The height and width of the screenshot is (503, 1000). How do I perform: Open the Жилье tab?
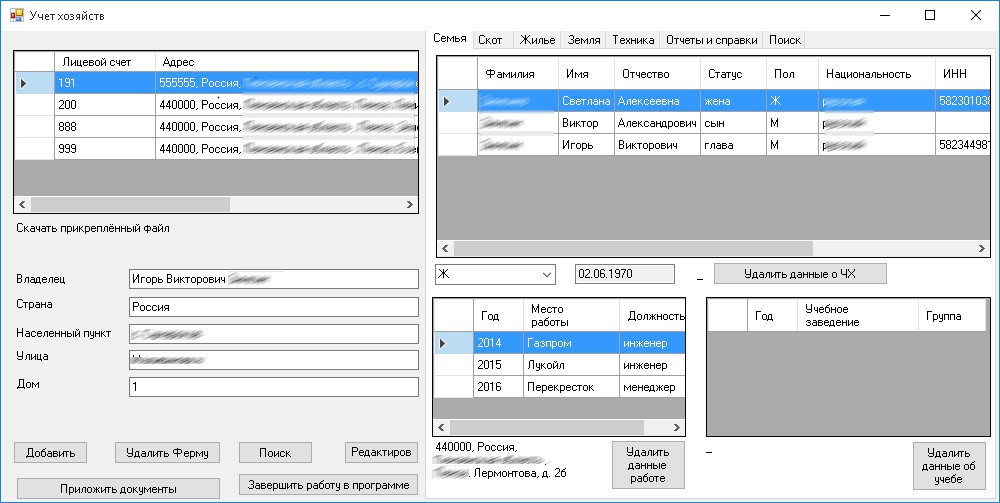tap(538, 40)
